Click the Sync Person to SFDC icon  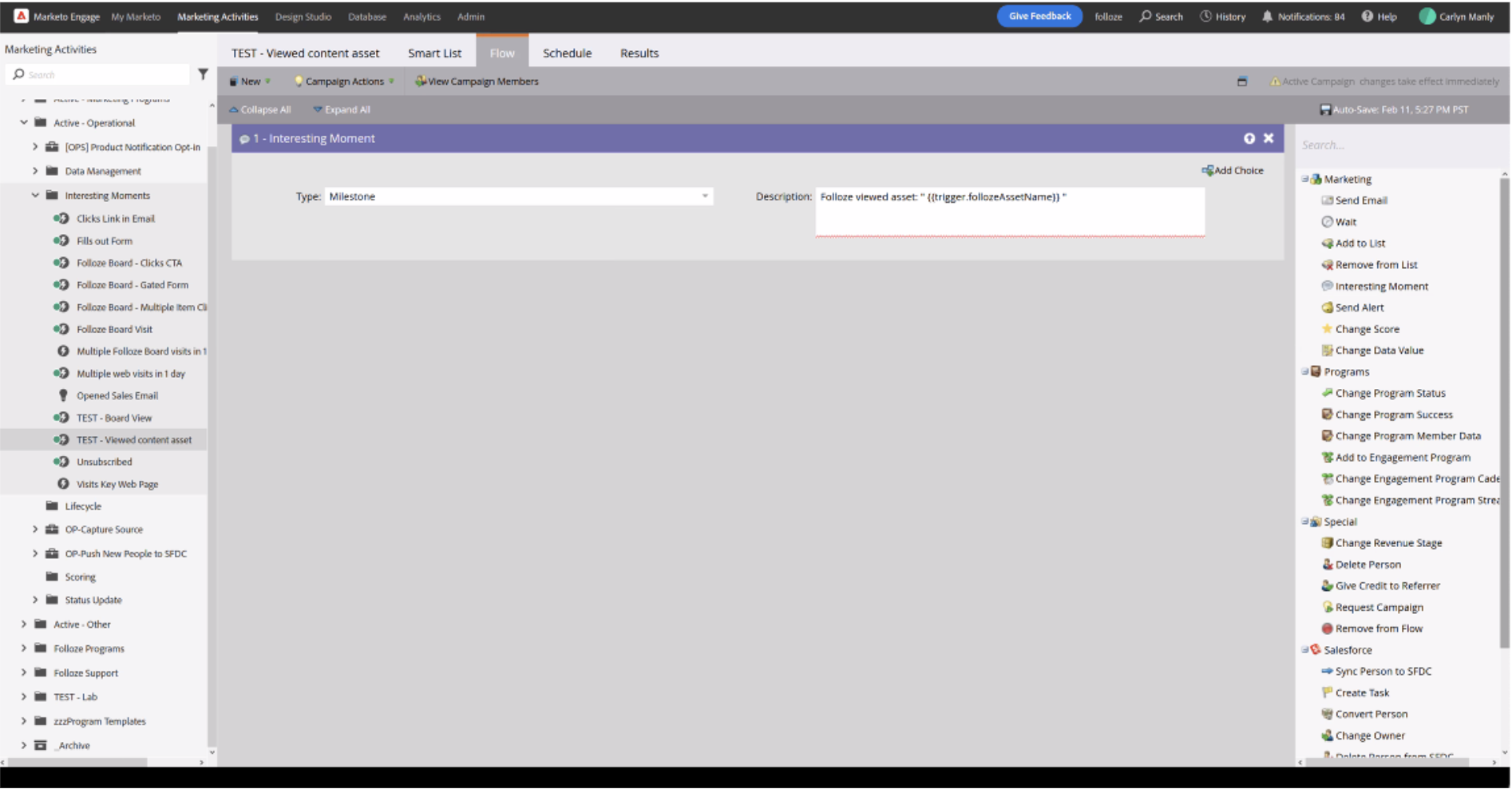(x=1327, y=672)
